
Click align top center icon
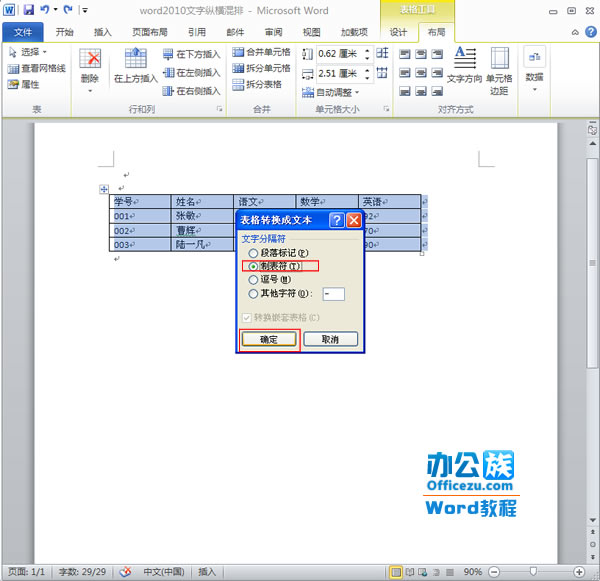coord(421,54)
